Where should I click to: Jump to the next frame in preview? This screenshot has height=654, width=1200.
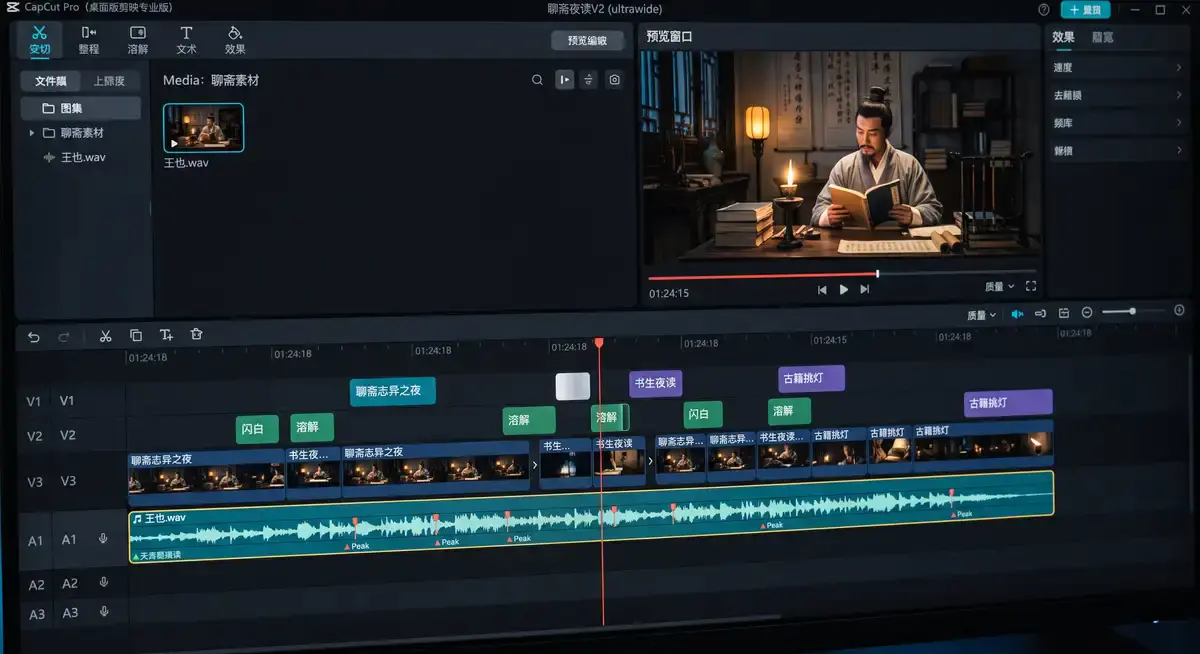(865, 289)
